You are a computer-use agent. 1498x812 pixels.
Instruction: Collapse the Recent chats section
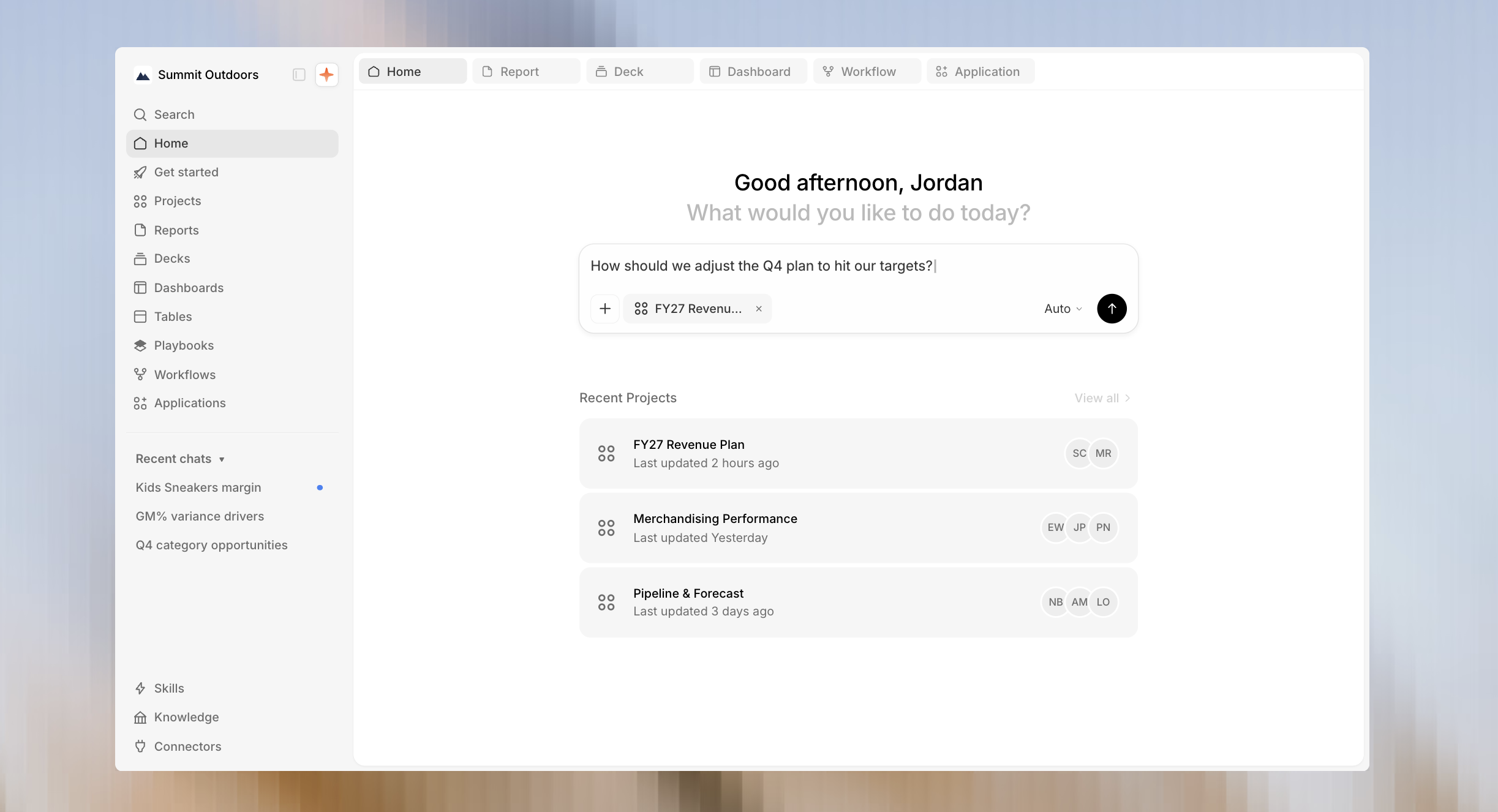(x=180, y=459)
